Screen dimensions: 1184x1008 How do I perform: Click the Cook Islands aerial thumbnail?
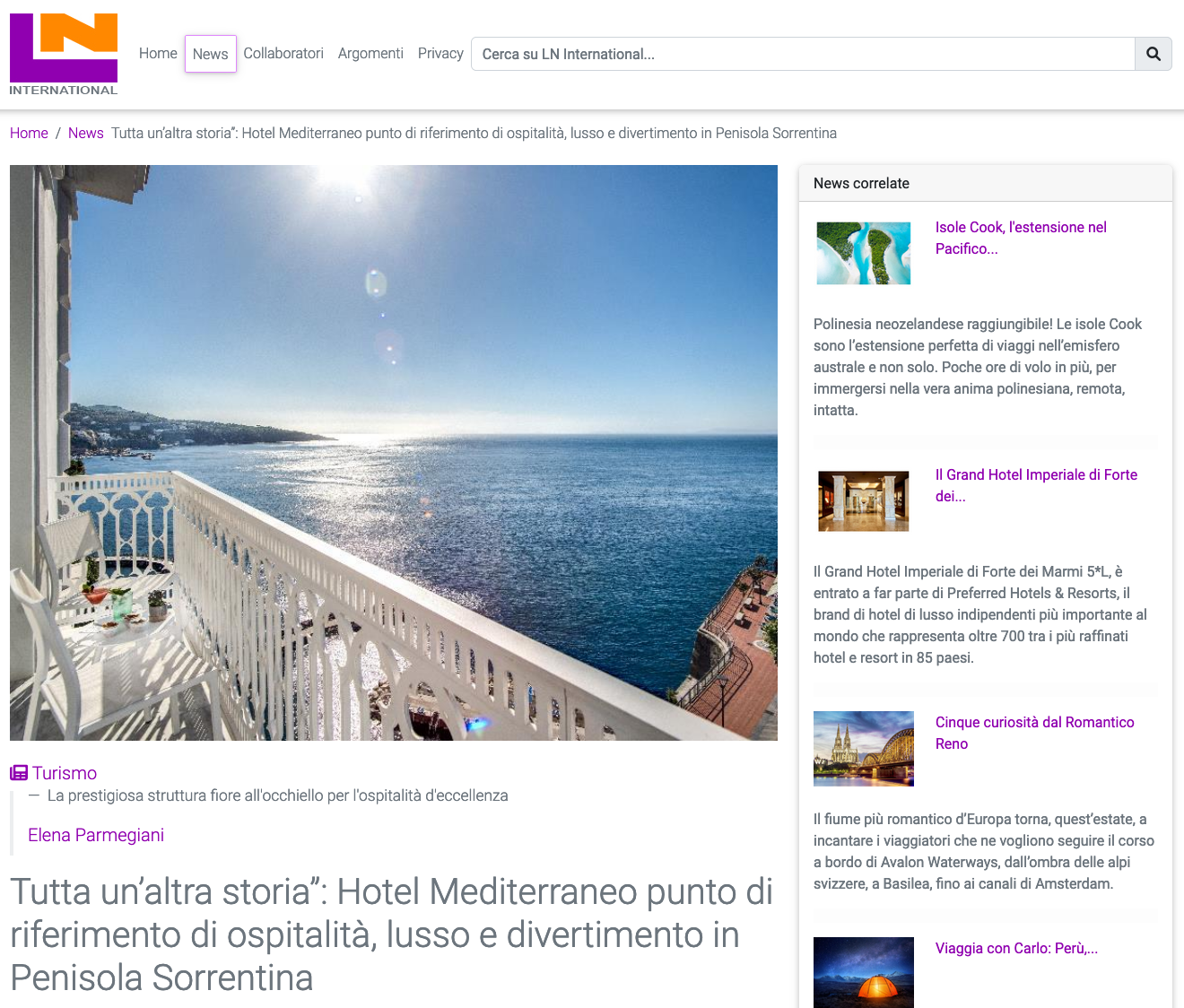(864, 253)
